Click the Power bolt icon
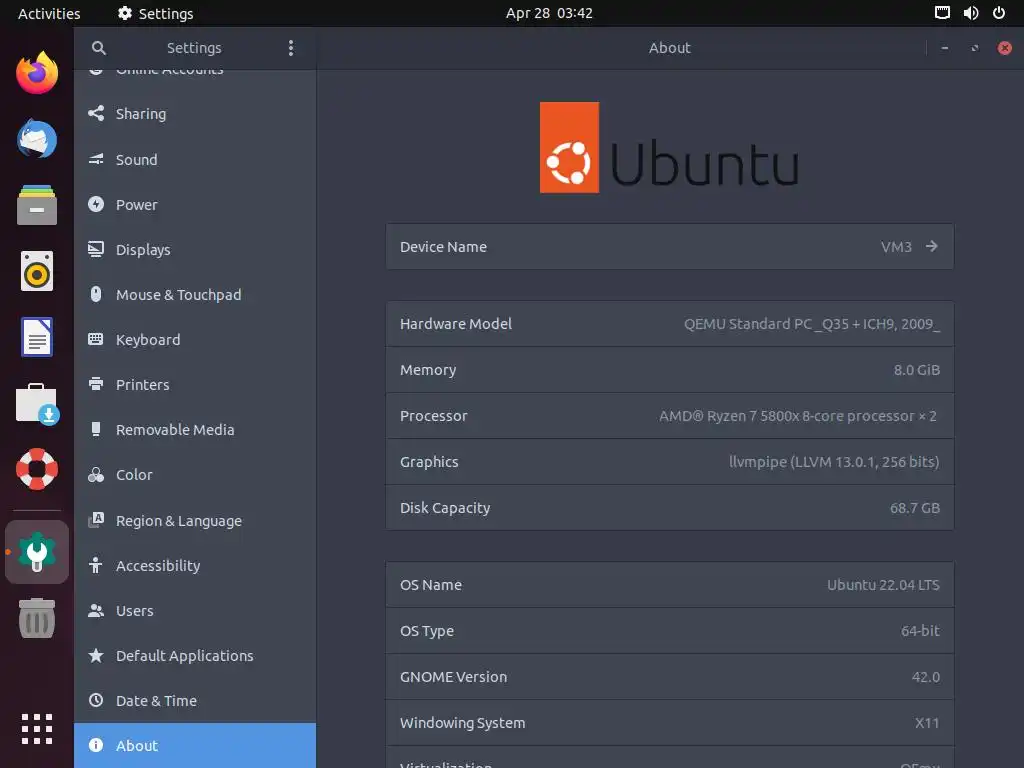The height and width of the screenshot is (768, 1024). (x=96, y=204)
